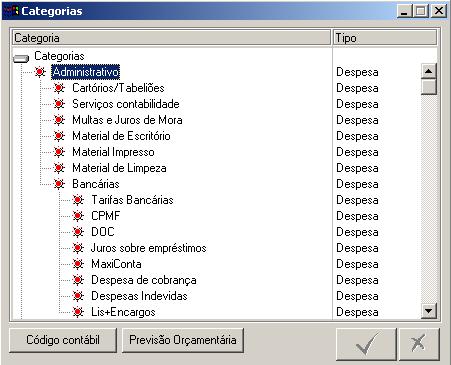
Task: Click the red icon beside Material de Escritório
Action: click(x=59, y=136)
